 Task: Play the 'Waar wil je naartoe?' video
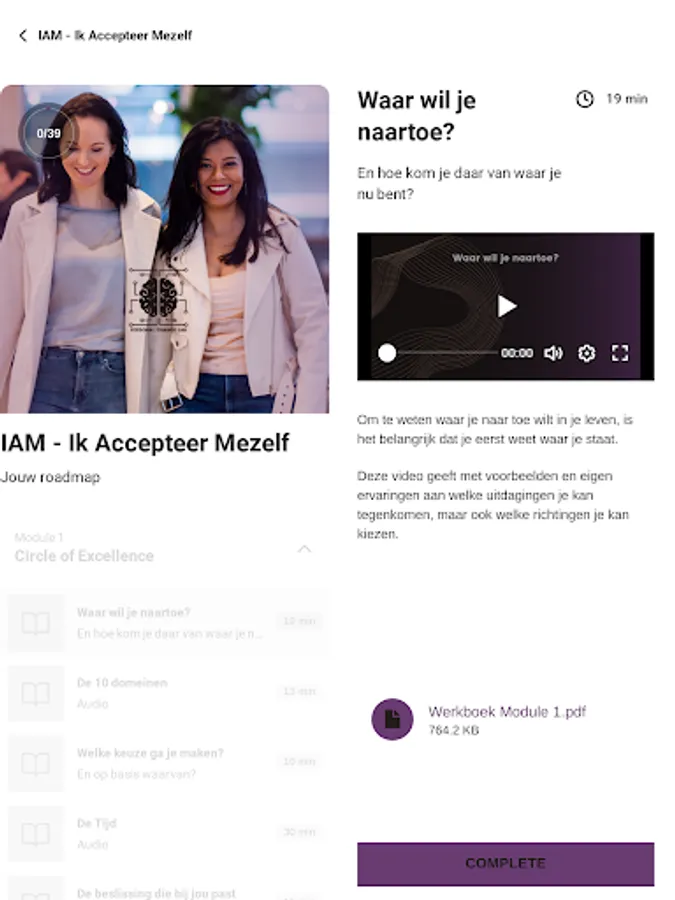[x=506, y=306]
